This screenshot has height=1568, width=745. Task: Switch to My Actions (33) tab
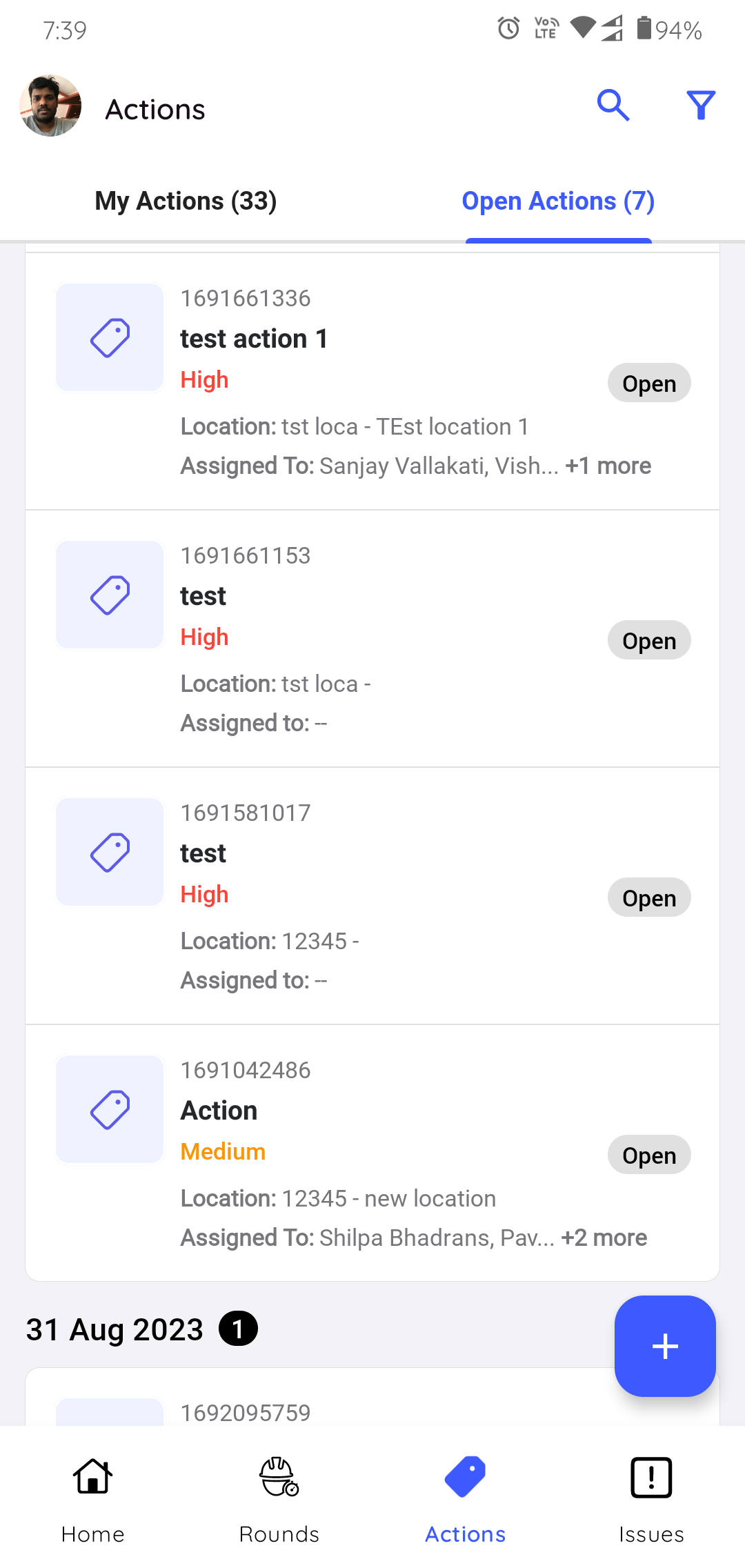tap(186, 201)
